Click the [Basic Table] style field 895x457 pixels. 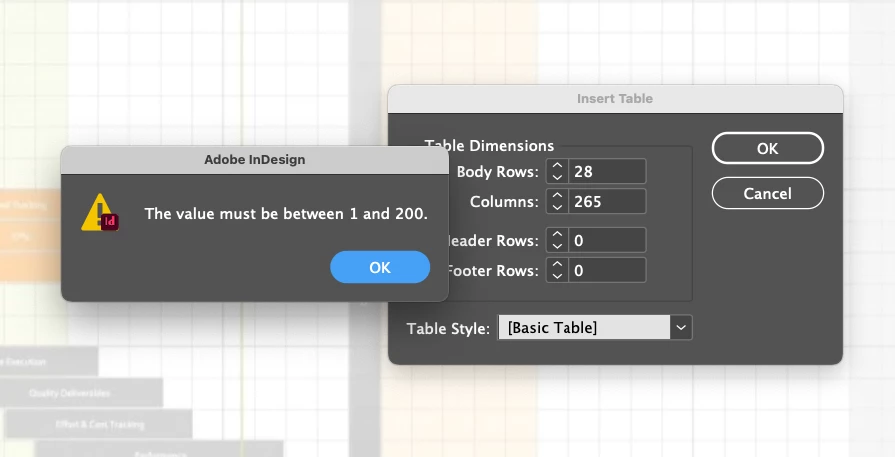point(584,327)
